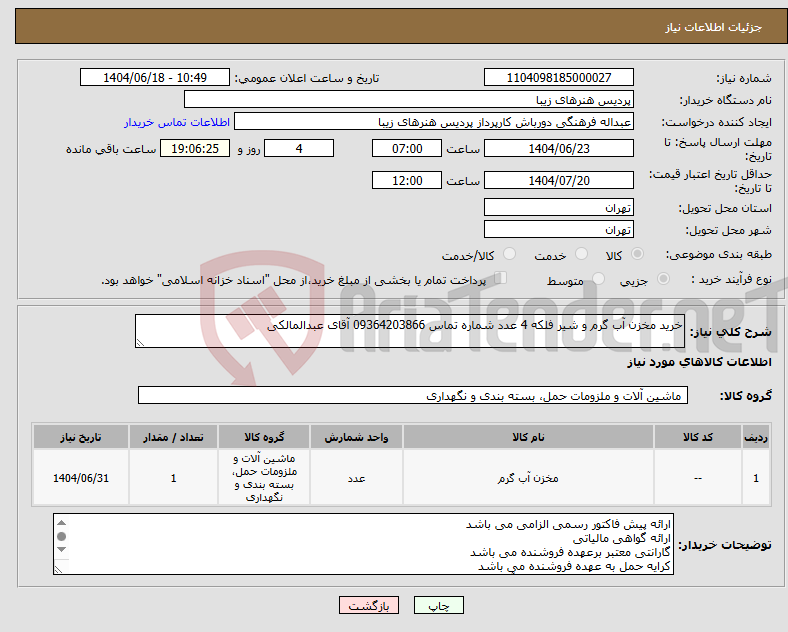This screenshot has height=632, width=788.
Task: Click the گروه کالا column header in table
Action: click(x=264, y=437)
